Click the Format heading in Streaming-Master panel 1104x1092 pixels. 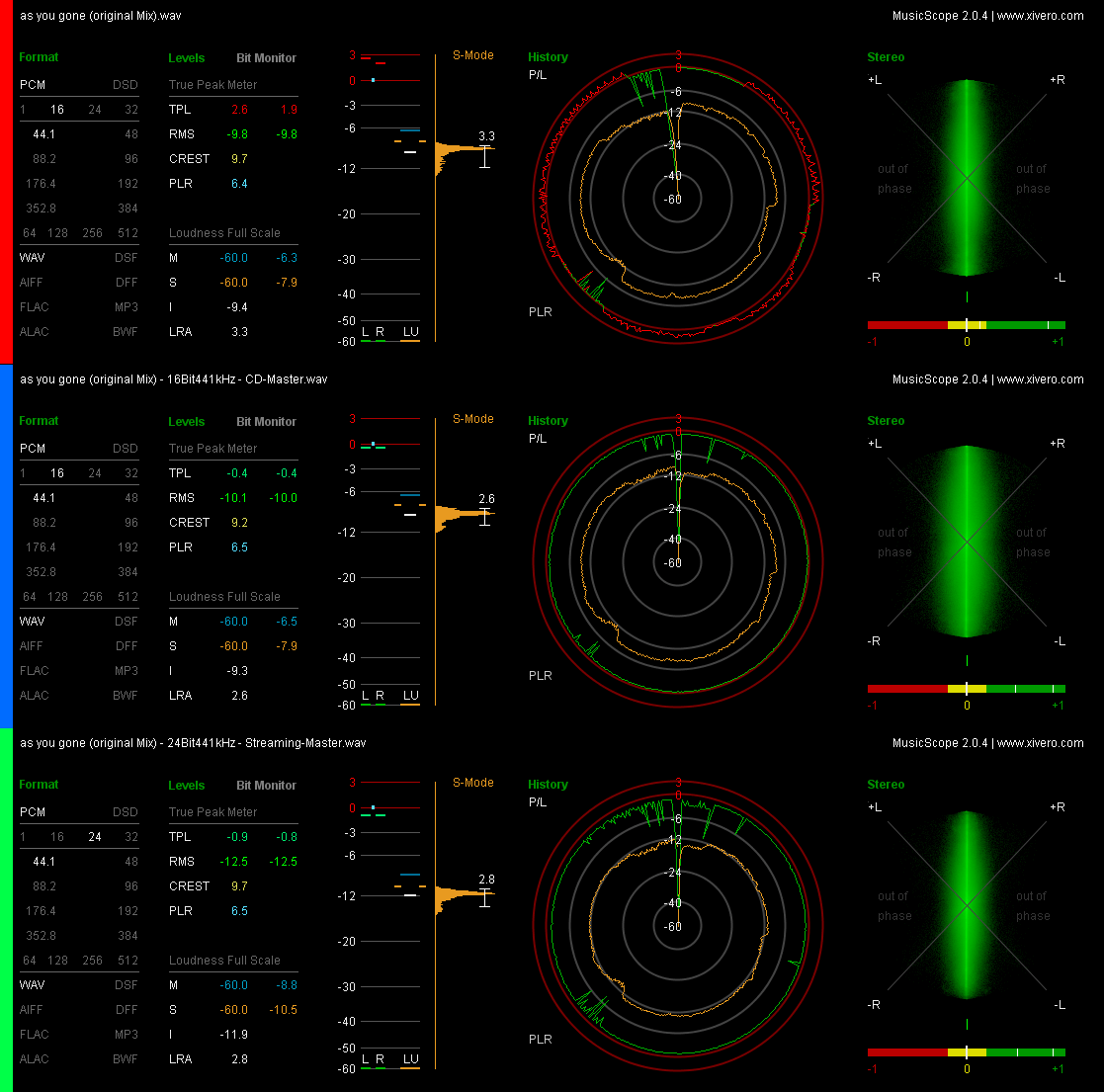point(39,785)
